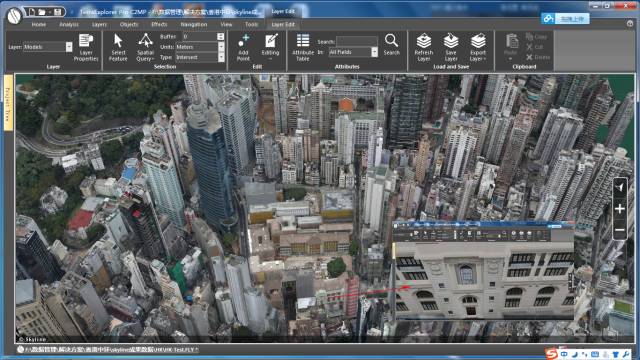
Task: Click the blue upload button
Action: point(566,19)
